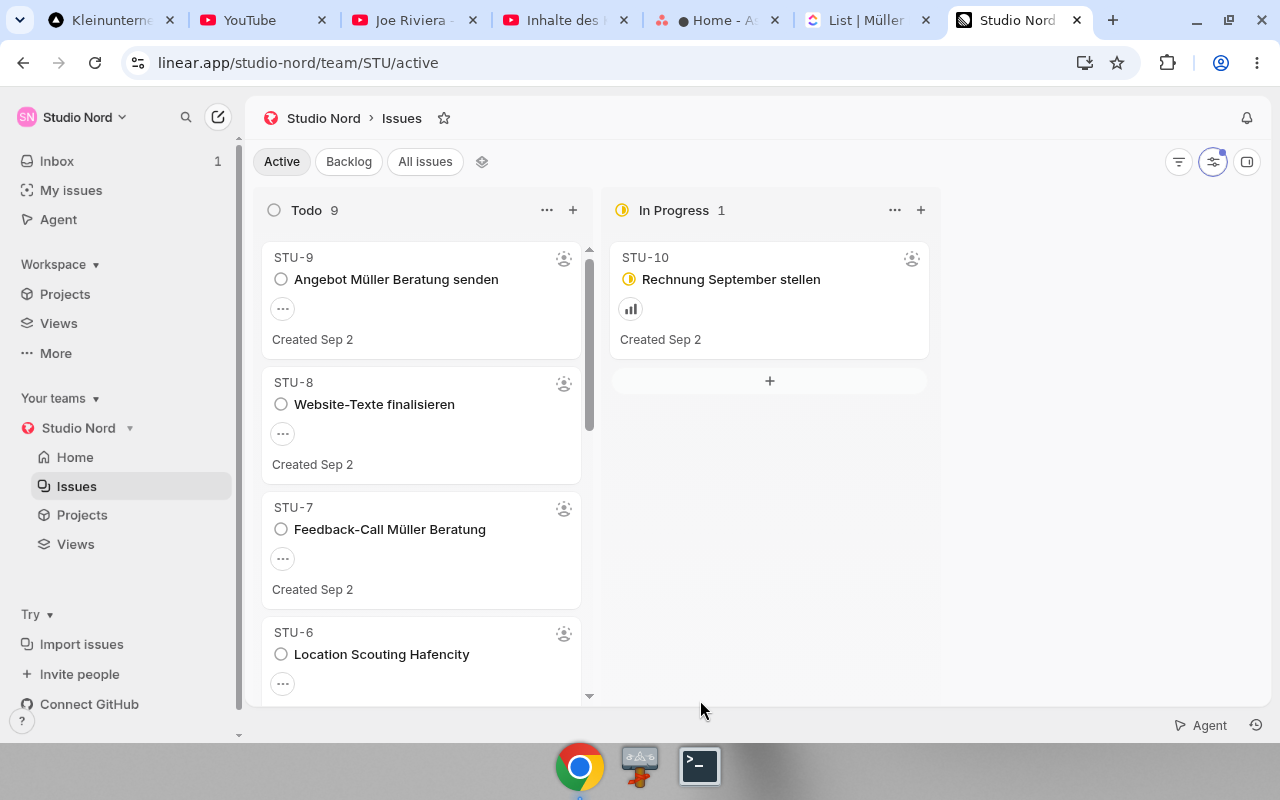
Task: Click the address bar URL field
Action: pos(600,62)
